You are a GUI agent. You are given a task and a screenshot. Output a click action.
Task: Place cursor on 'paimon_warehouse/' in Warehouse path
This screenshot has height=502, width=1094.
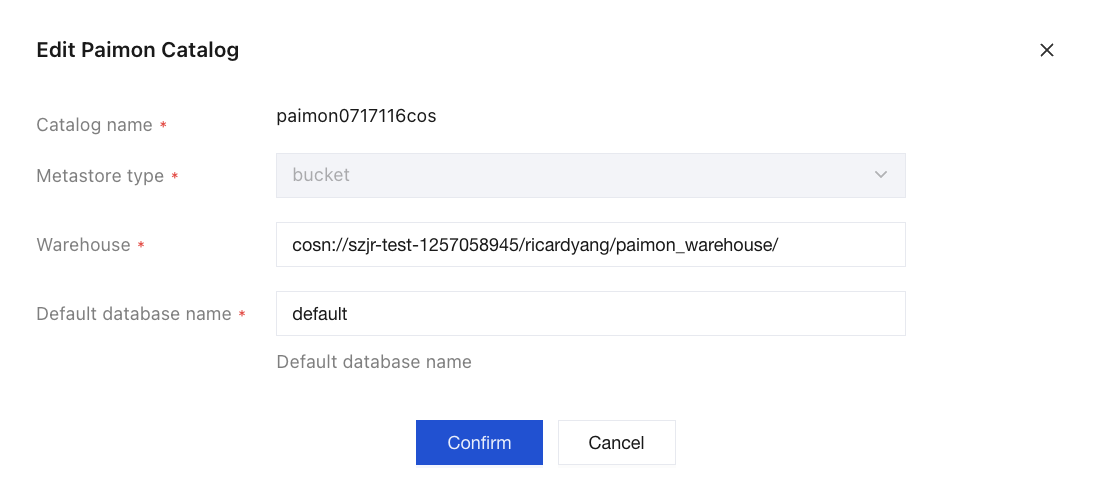click(x=698, y=245)
